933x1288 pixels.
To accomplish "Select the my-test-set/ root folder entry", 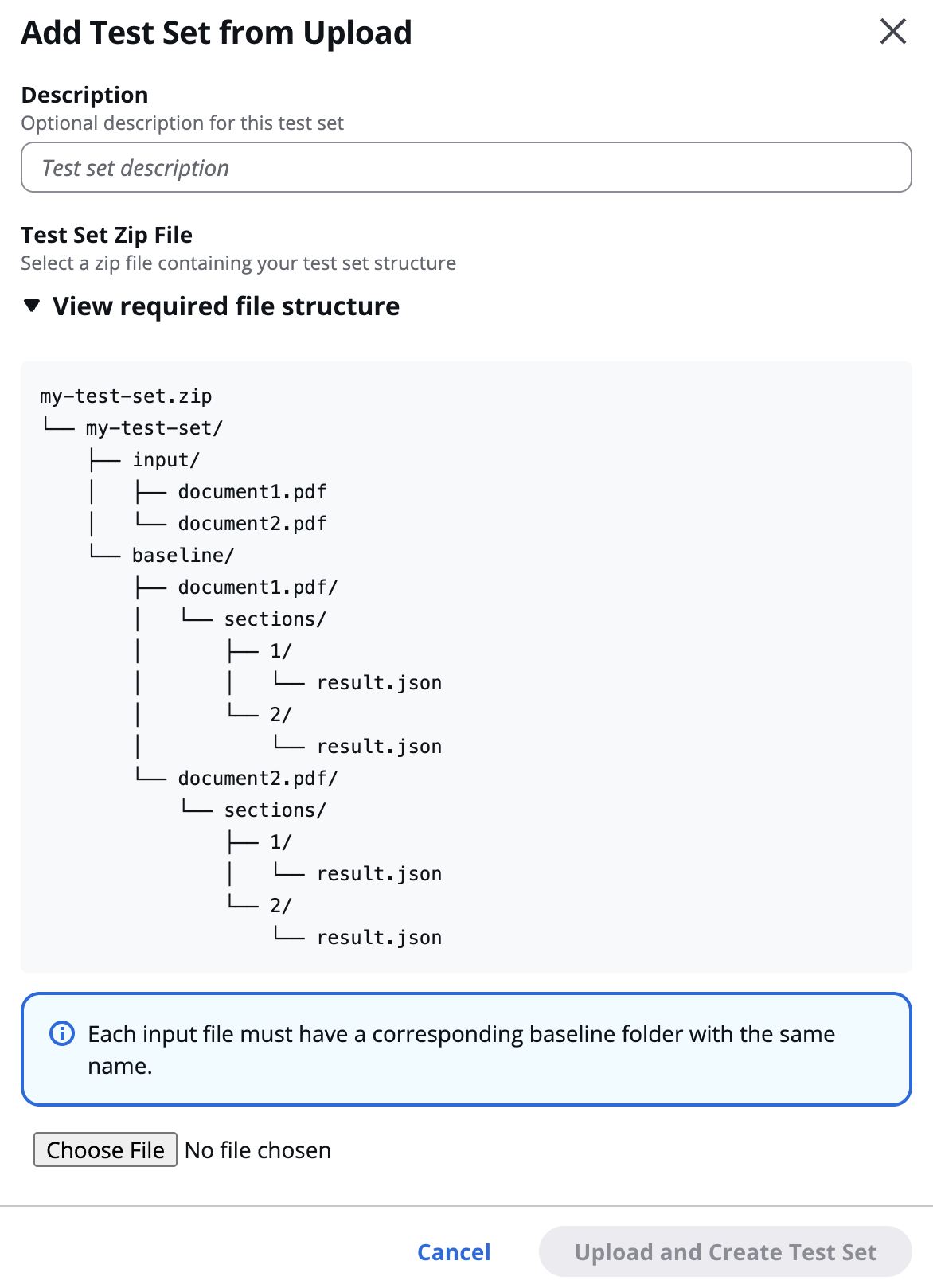I will [154, 428].
